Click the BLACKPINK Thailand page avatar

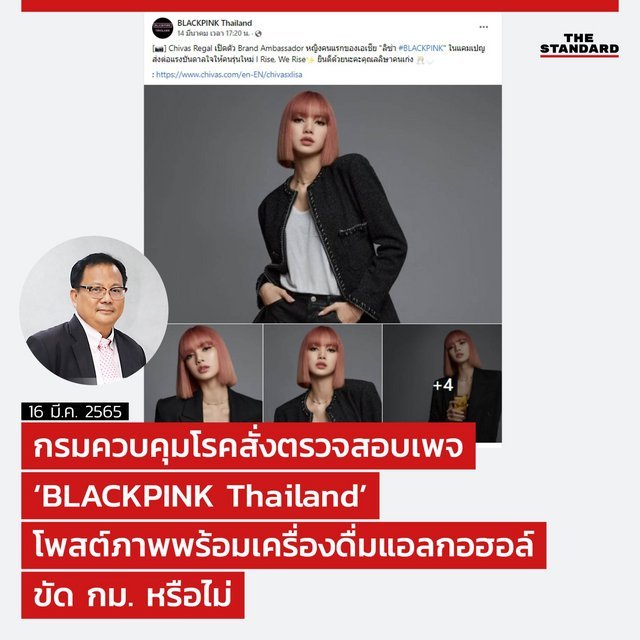coord(162,28)
